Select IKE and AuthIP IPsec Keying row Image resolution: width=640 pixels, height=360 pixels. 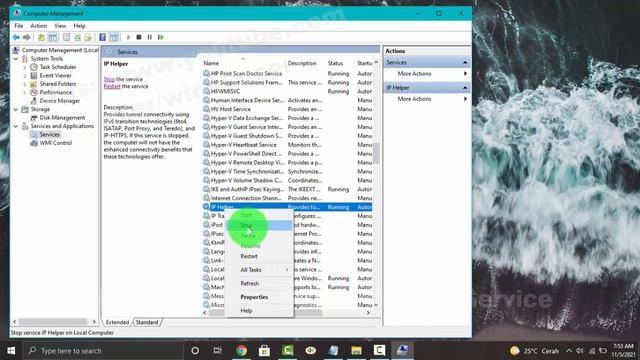[287, 189]
